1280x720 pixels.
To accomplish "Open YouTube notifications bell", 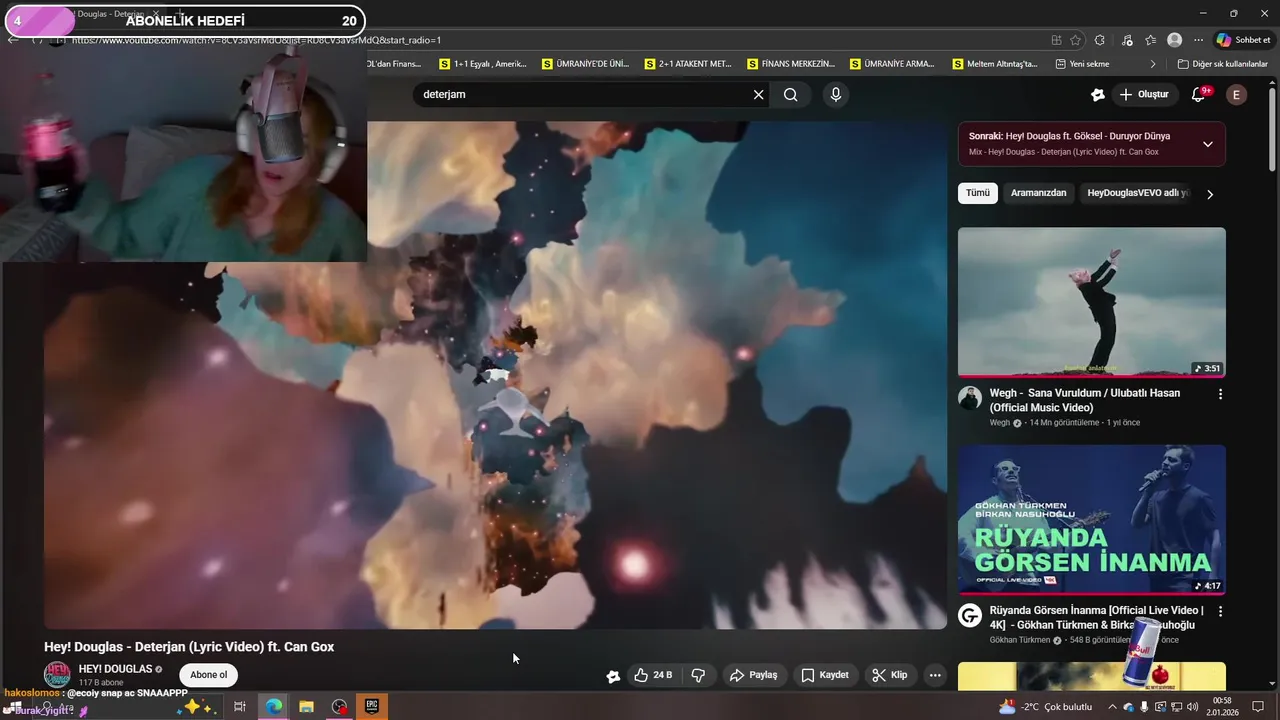I will 1199,94.
